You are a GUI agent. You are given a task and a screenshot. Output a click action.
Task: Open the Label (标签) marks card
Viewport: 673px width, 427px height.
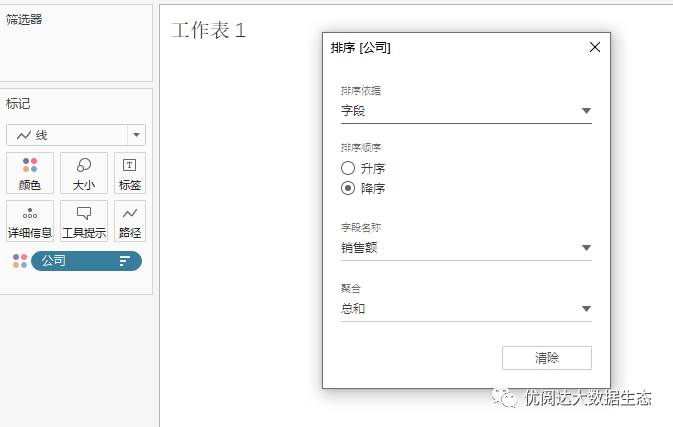pos(130,173)
